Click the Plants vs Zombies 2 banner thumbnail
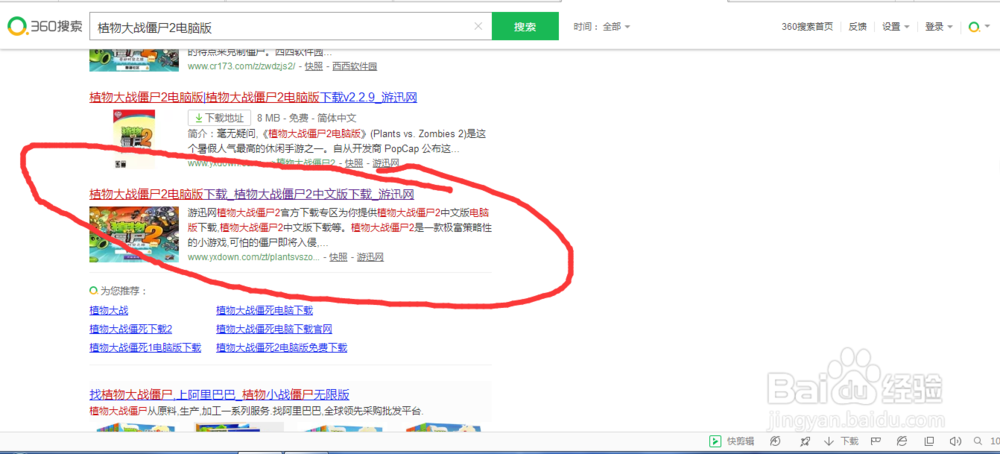This screenshot has height=454, width=1000. pos(134,234)
